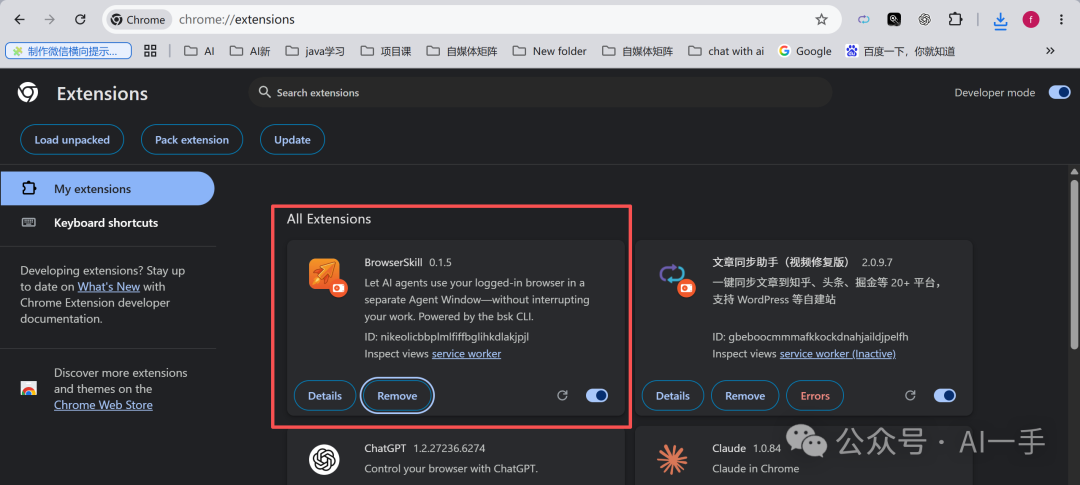Open the AI bookmarks folder

[200, 50]
